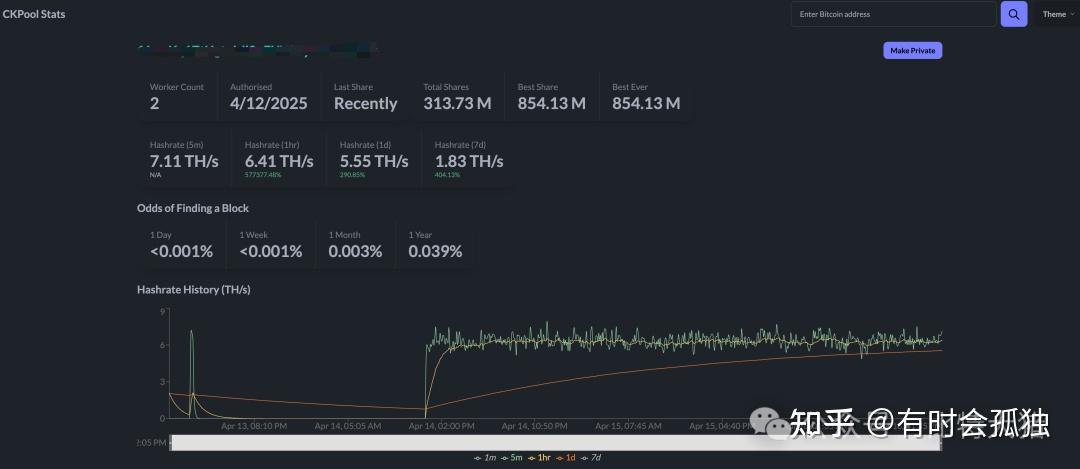
Task: Open CKPool Stats home link
Action: pos(34,14)
